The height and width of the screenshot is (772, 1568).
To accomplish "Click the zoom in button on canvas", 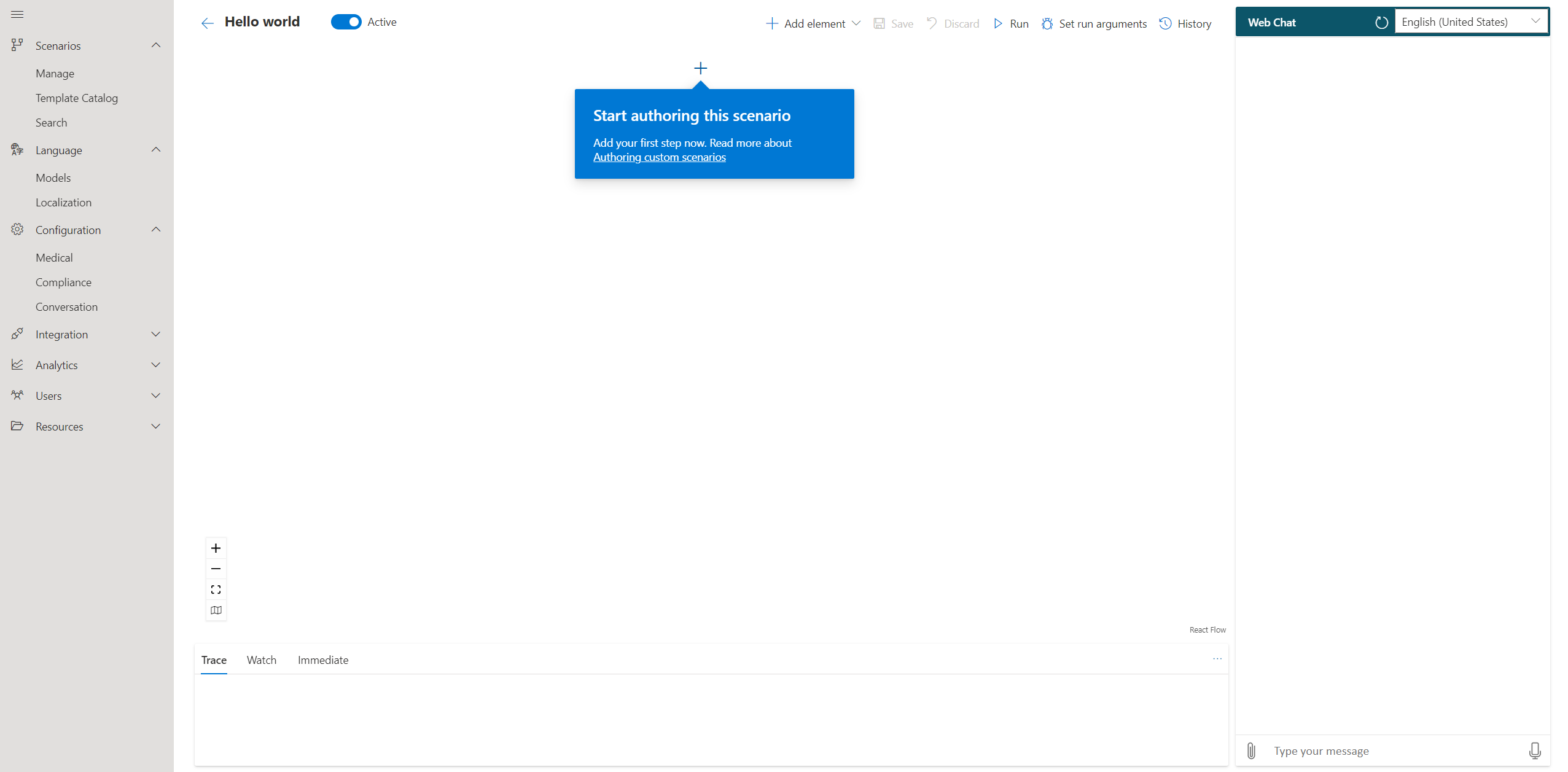I will point(215,547).
